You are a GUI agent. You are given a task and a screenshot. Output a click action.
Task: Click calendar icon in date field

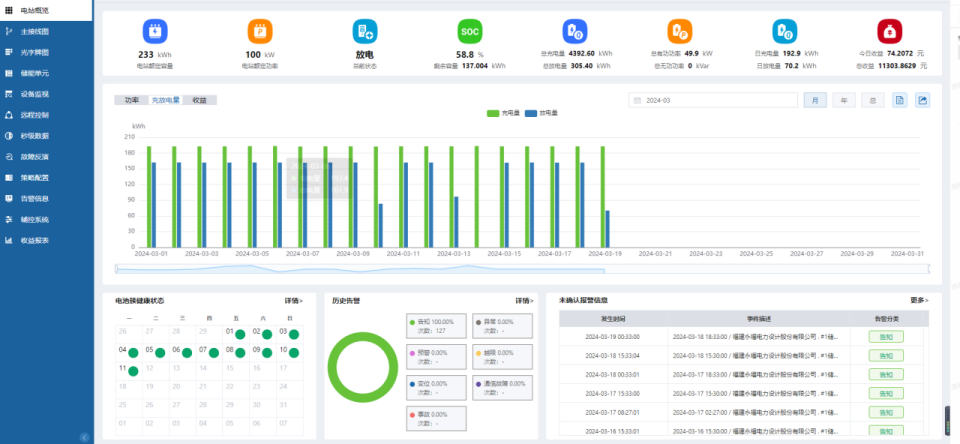[x=637, y=100]
